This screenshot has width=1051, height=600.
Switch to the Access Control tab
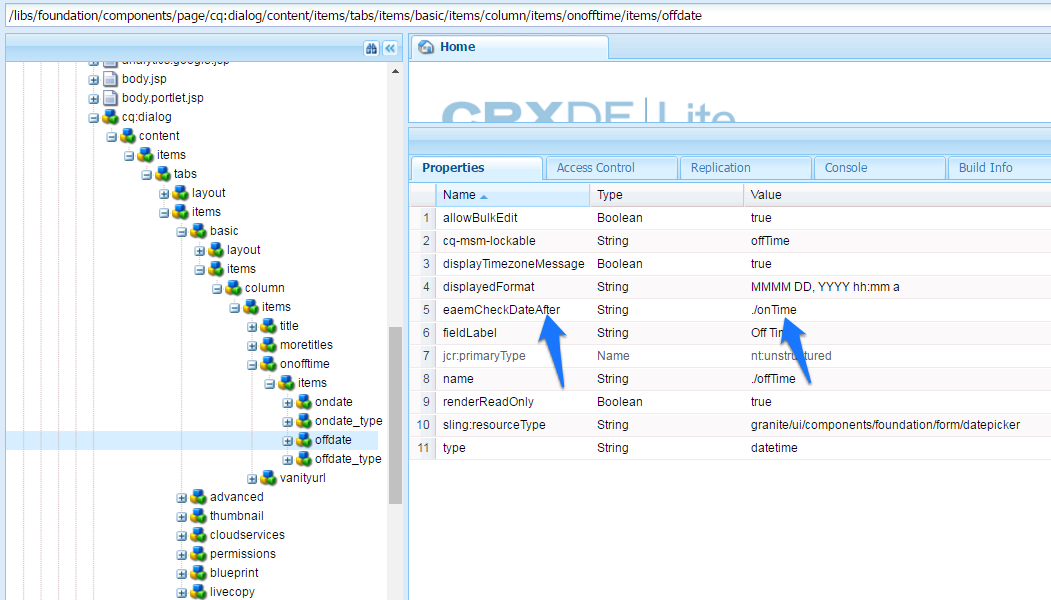(x=611, y=168)
